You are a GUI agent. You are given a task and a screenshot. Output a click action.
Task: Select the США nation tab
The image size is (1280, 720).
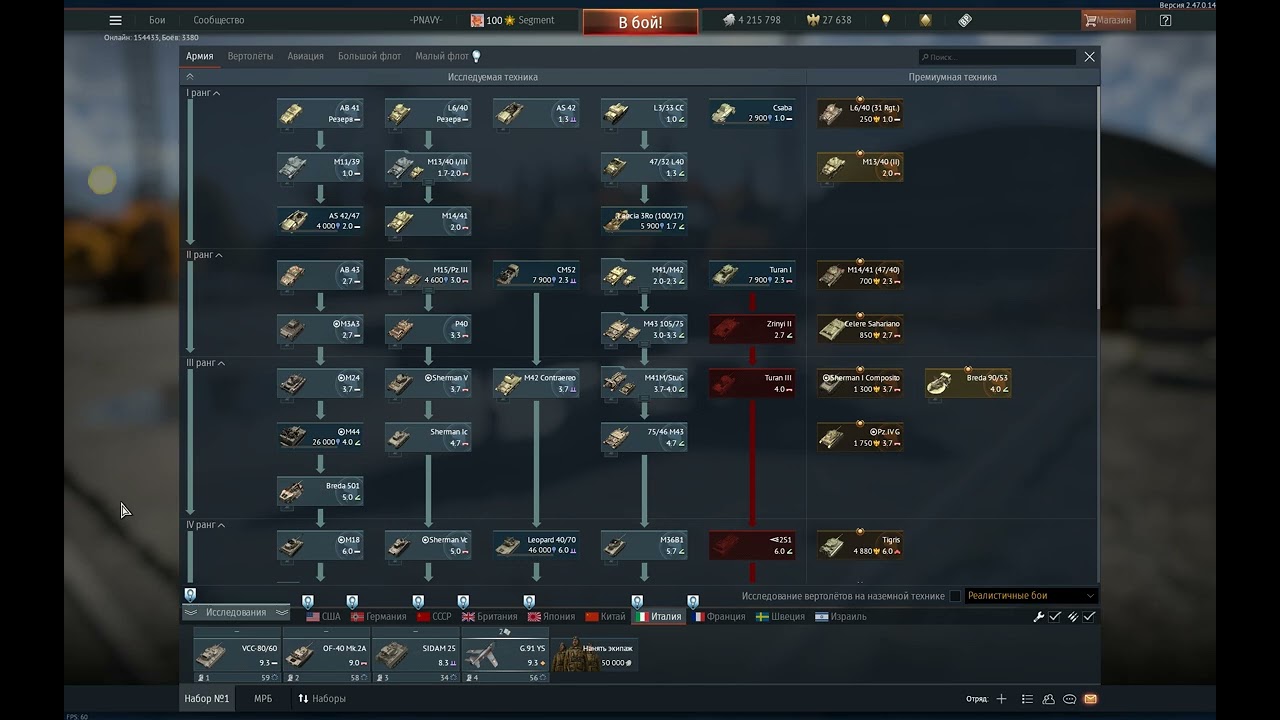pyautogui.click(x=323, y=617)
